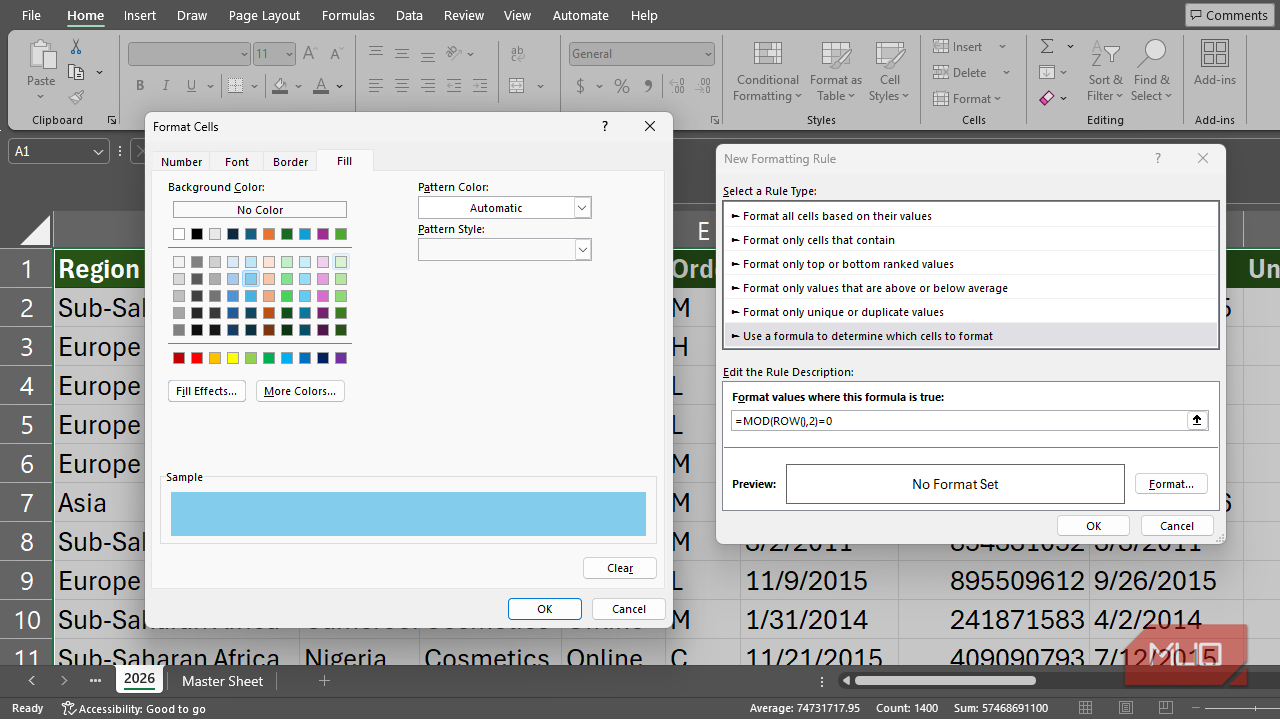Open Cell Styles dropdown

pyautogui.click(x=890, y=72)
